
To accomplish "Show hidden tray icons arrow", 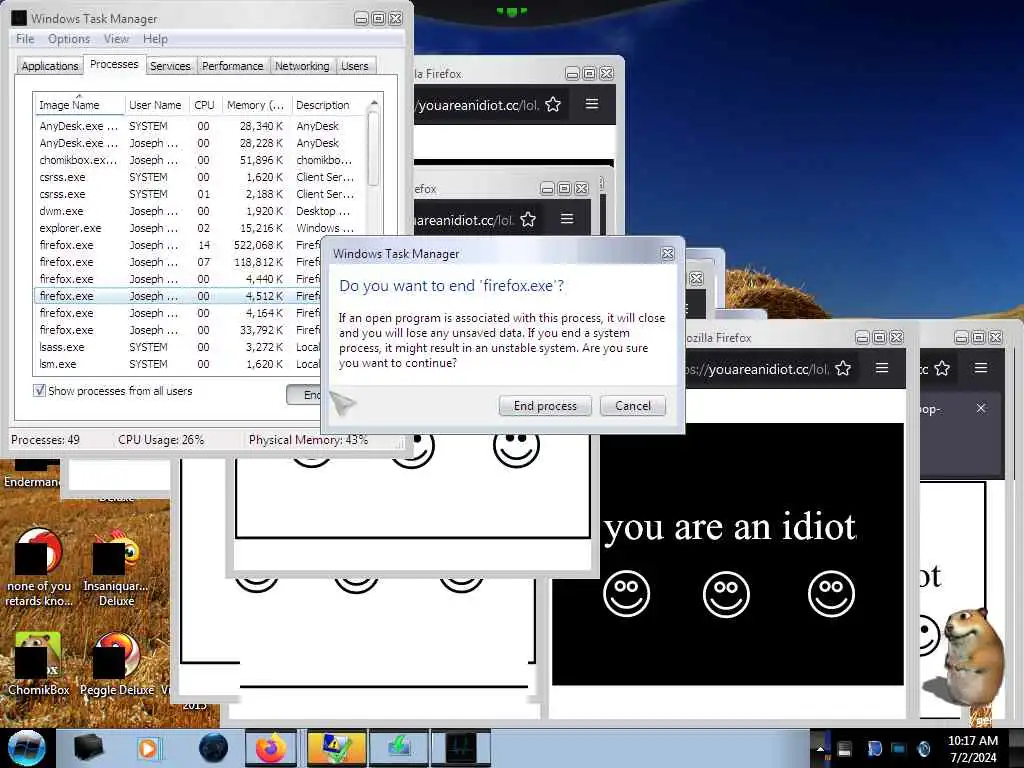I will pyautogui.click(x=820, y=749).
